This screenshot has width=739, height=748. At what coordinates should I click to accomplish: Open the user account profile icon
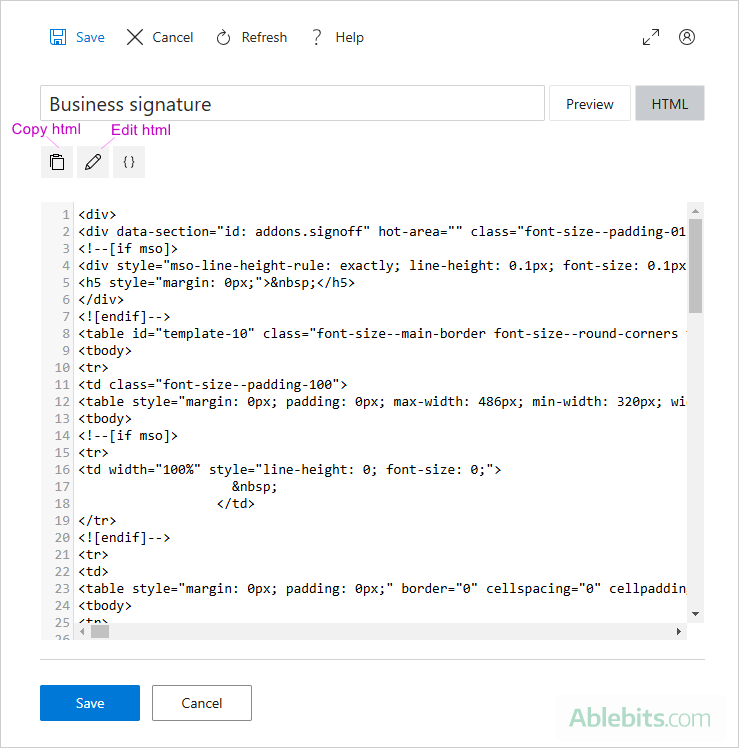(x=687, y=37)
